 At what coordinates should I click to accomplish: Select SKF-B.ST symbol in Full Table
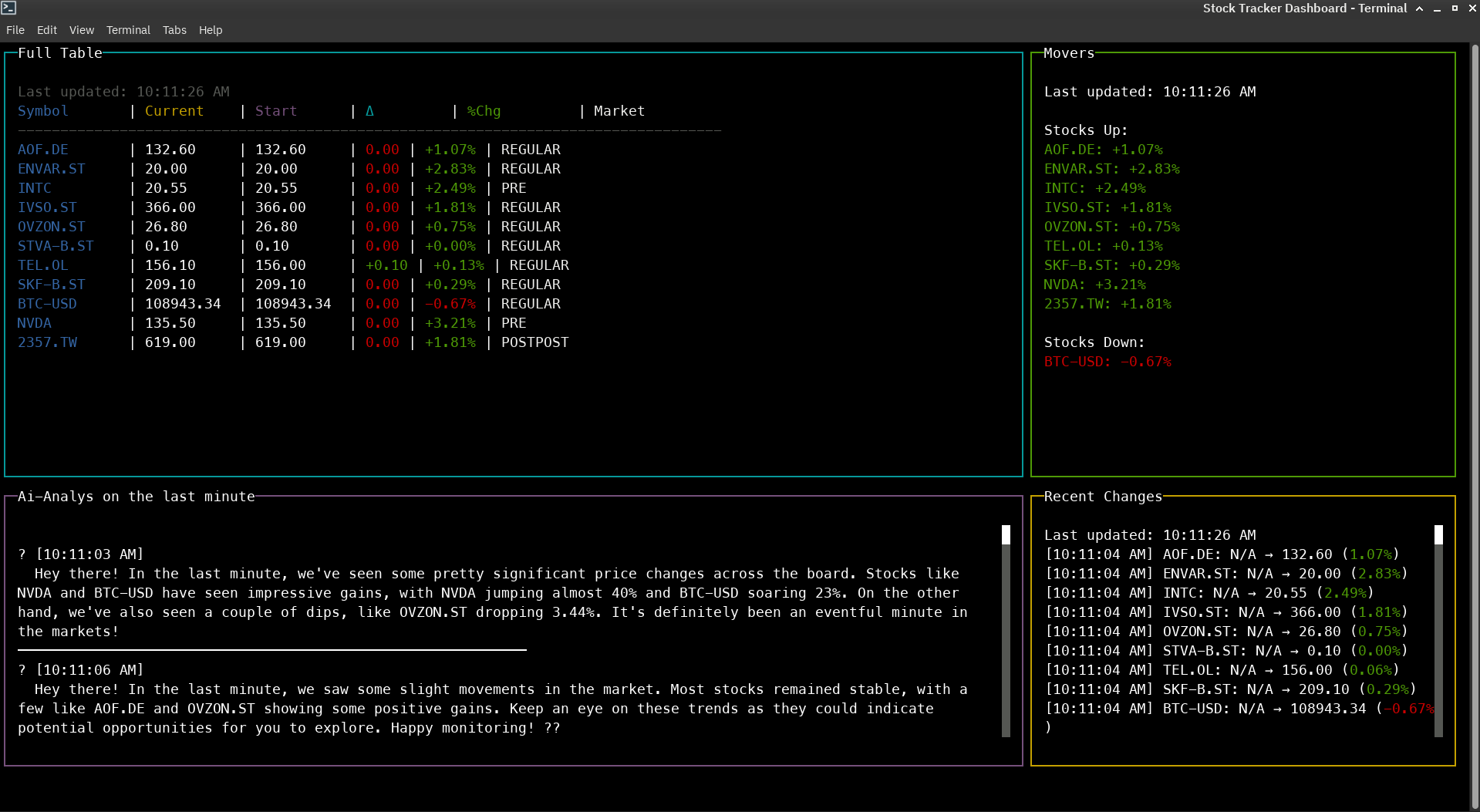52,285
